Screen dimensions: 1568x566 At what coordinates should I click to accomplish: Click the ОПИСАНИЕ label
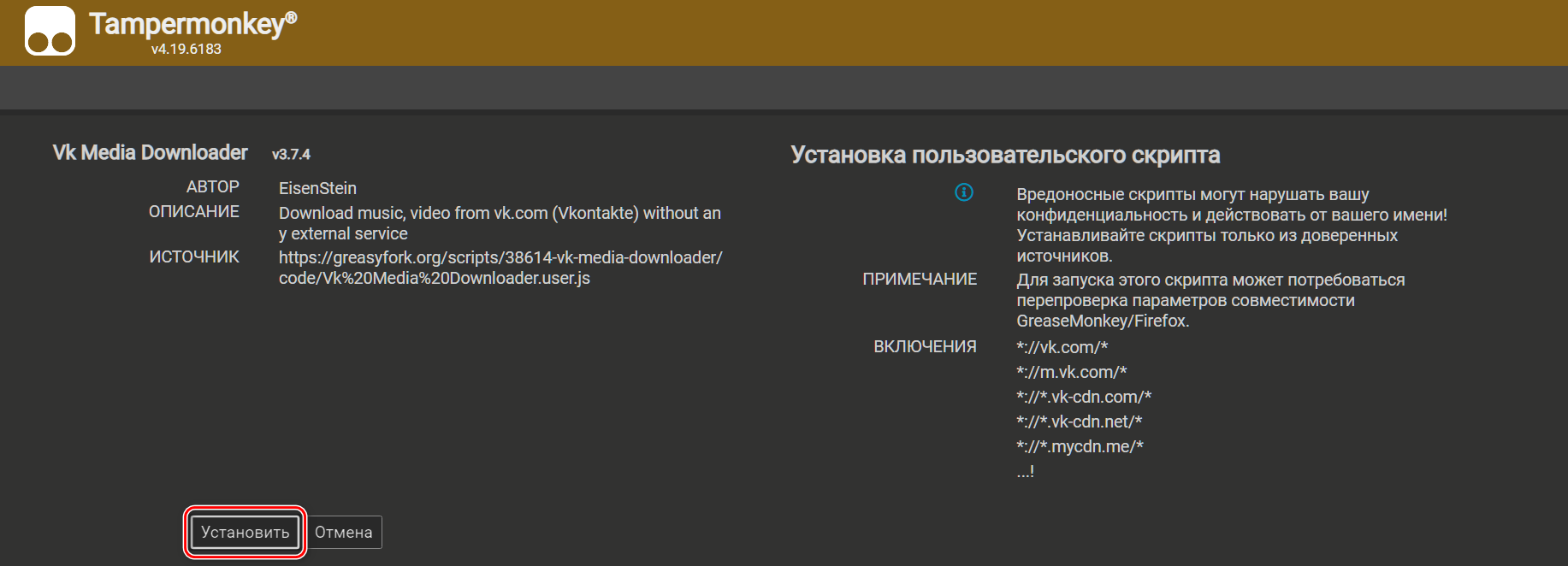pyautogui.click(x=194, y=211)
